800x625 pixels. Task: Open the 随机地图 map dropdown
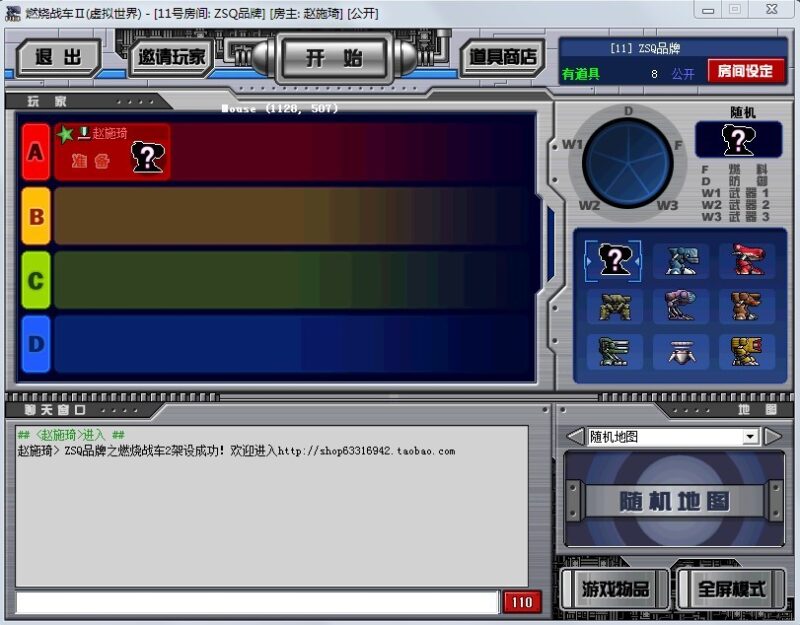point(751,437)
